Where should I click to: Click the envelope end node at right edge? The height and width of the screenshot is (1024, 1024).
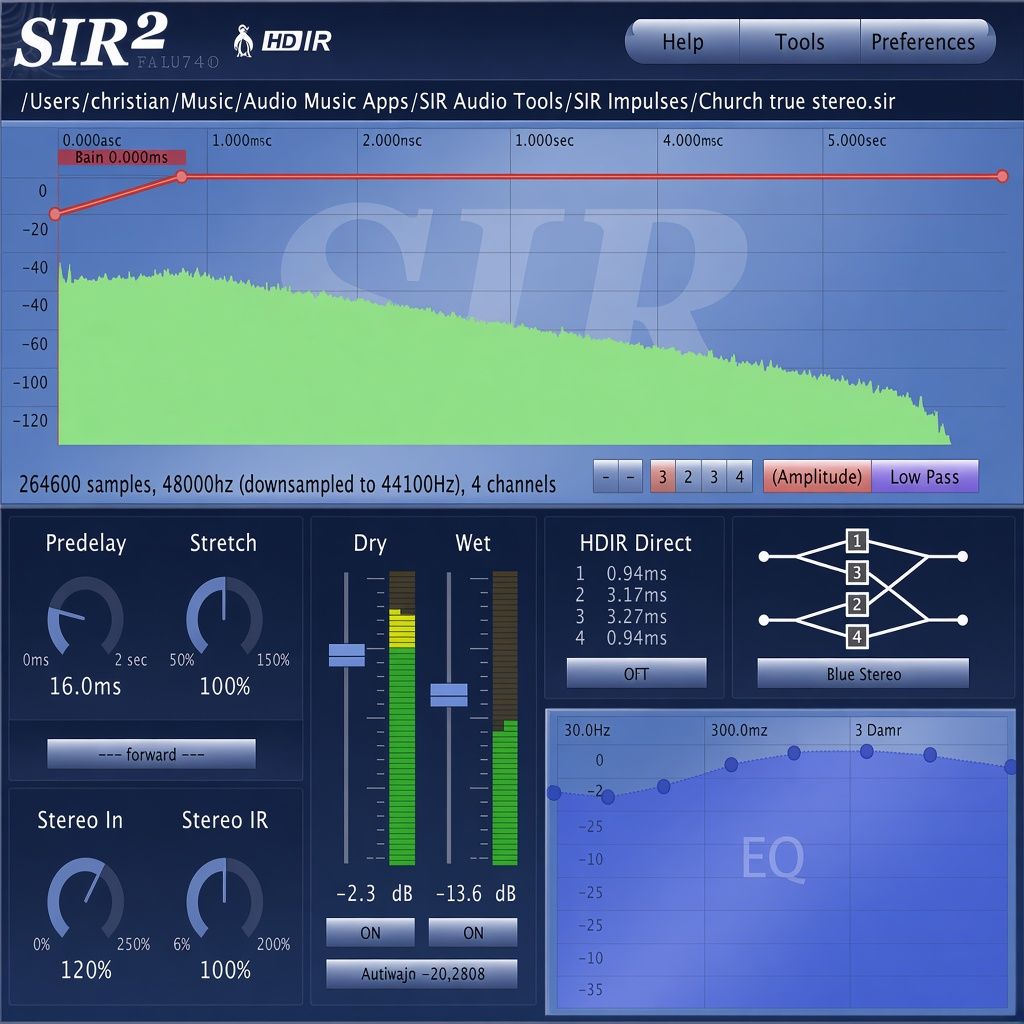coord(1002,176)
